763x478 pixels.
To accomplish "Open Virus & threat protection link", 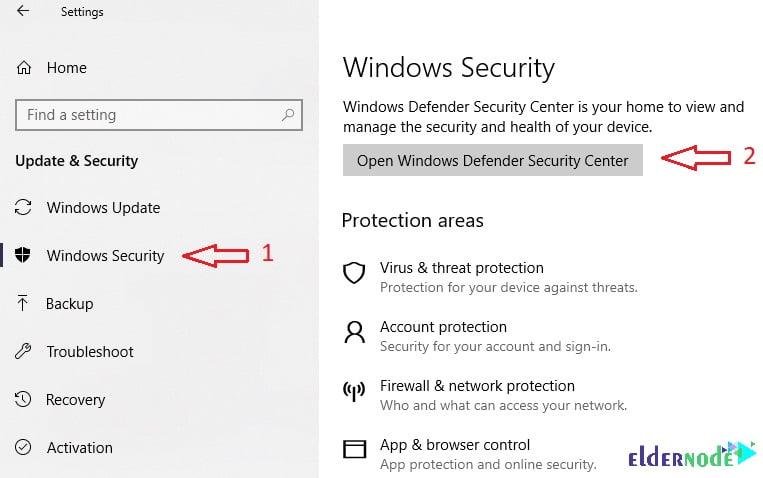I will pos(461,268).
